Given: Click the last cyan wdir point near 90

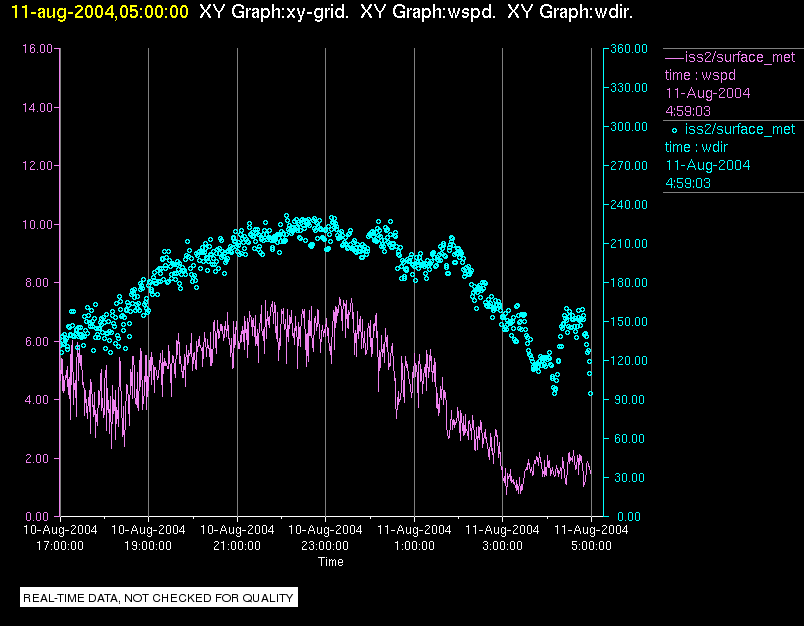Looking at the screenshot, I should tap(591, 394).
